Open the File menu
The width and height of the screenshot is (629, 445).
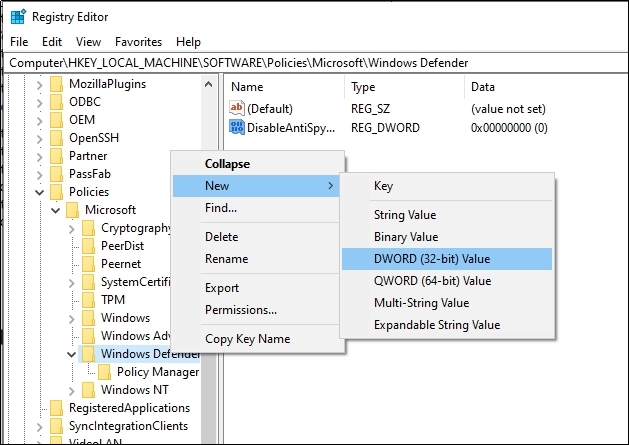19,42
